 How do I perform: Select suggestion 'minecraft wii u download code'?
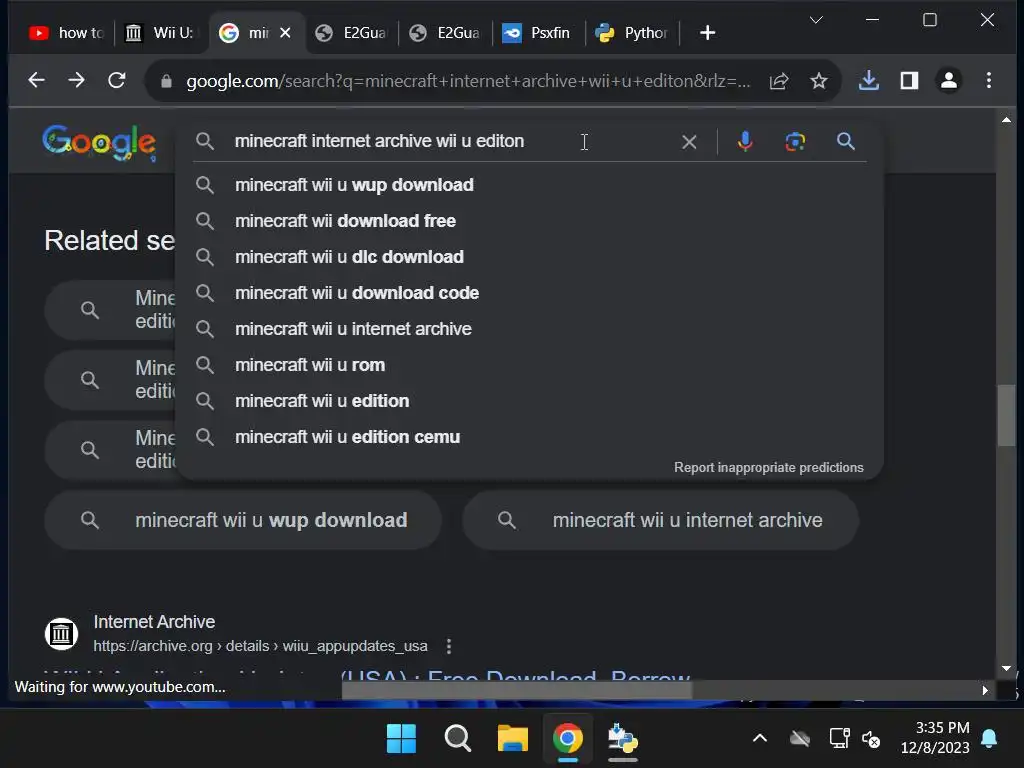coord(530,293)
